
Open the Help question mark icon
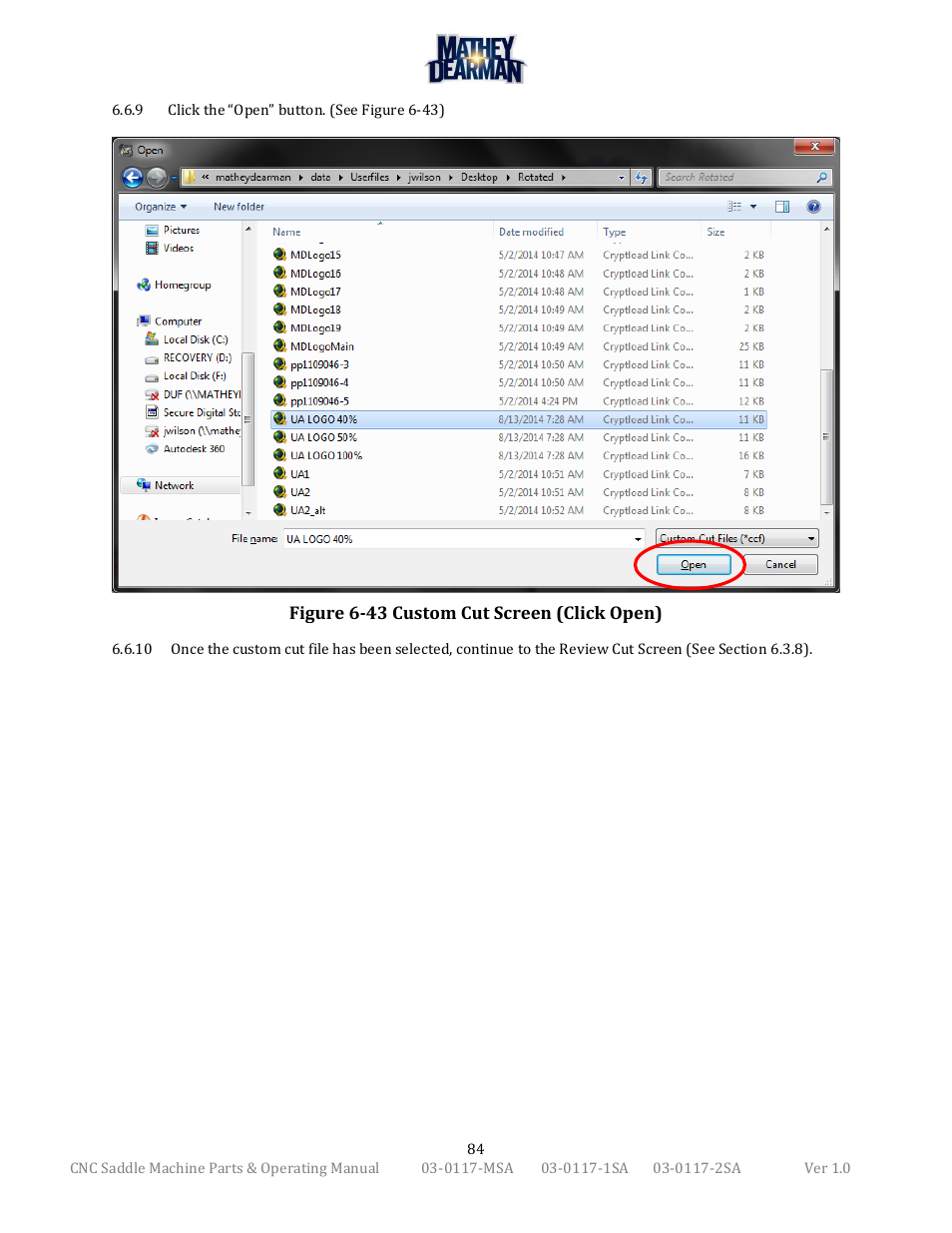(x=813, y=207)
